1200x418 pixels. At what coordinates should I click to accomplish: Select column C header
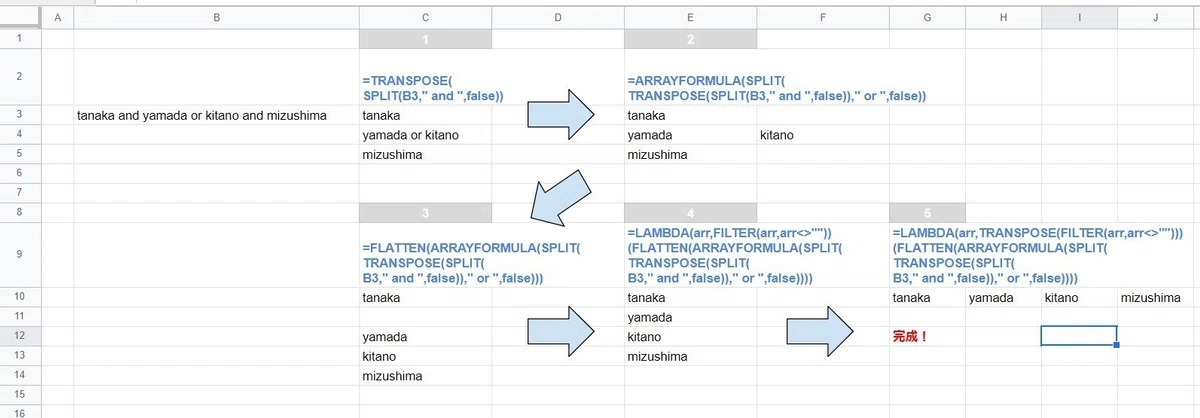tap(425, 18)
